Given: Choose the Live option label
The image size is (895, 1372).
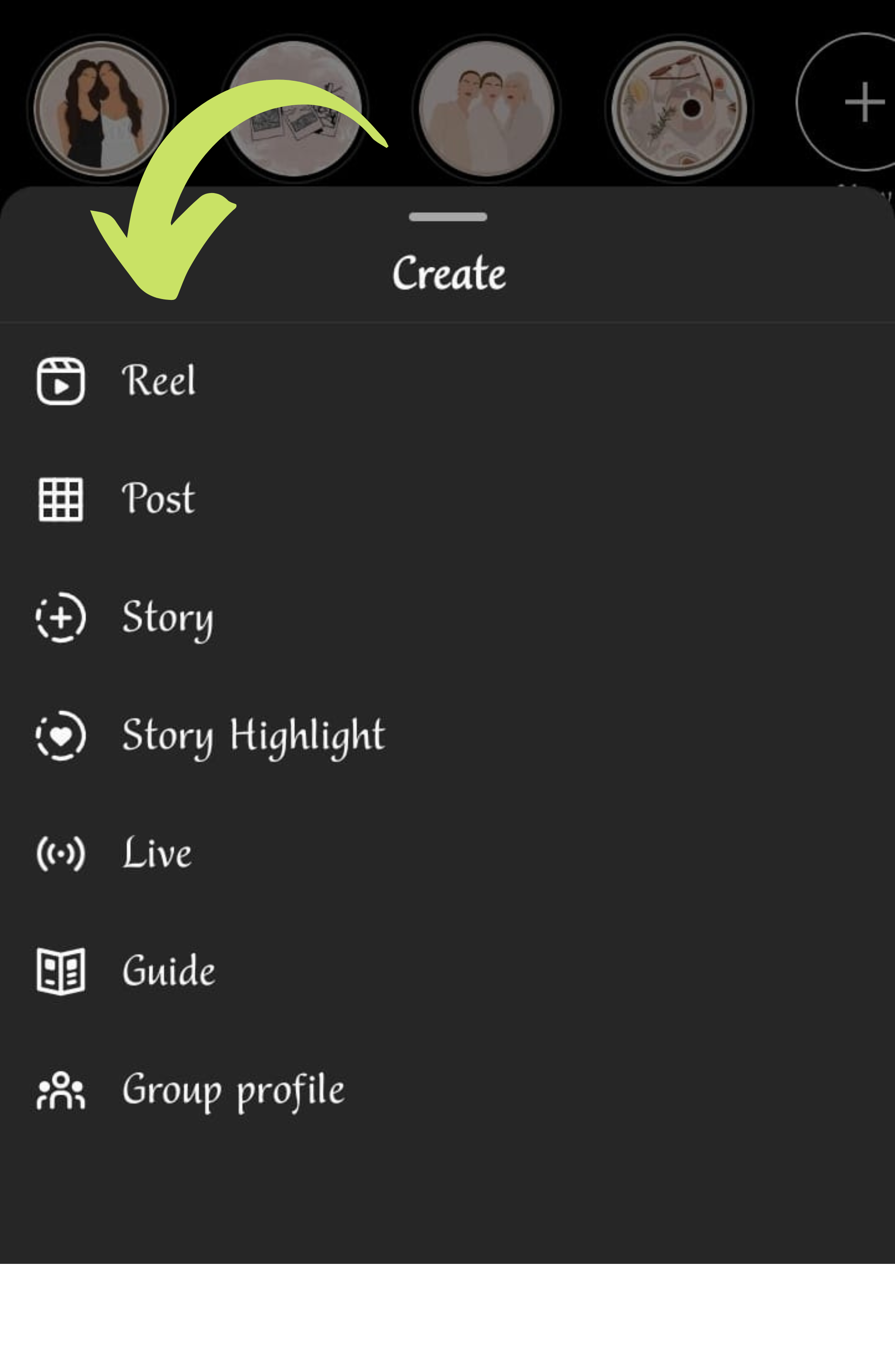Looking at the screenshot, I should pos(157,854).
